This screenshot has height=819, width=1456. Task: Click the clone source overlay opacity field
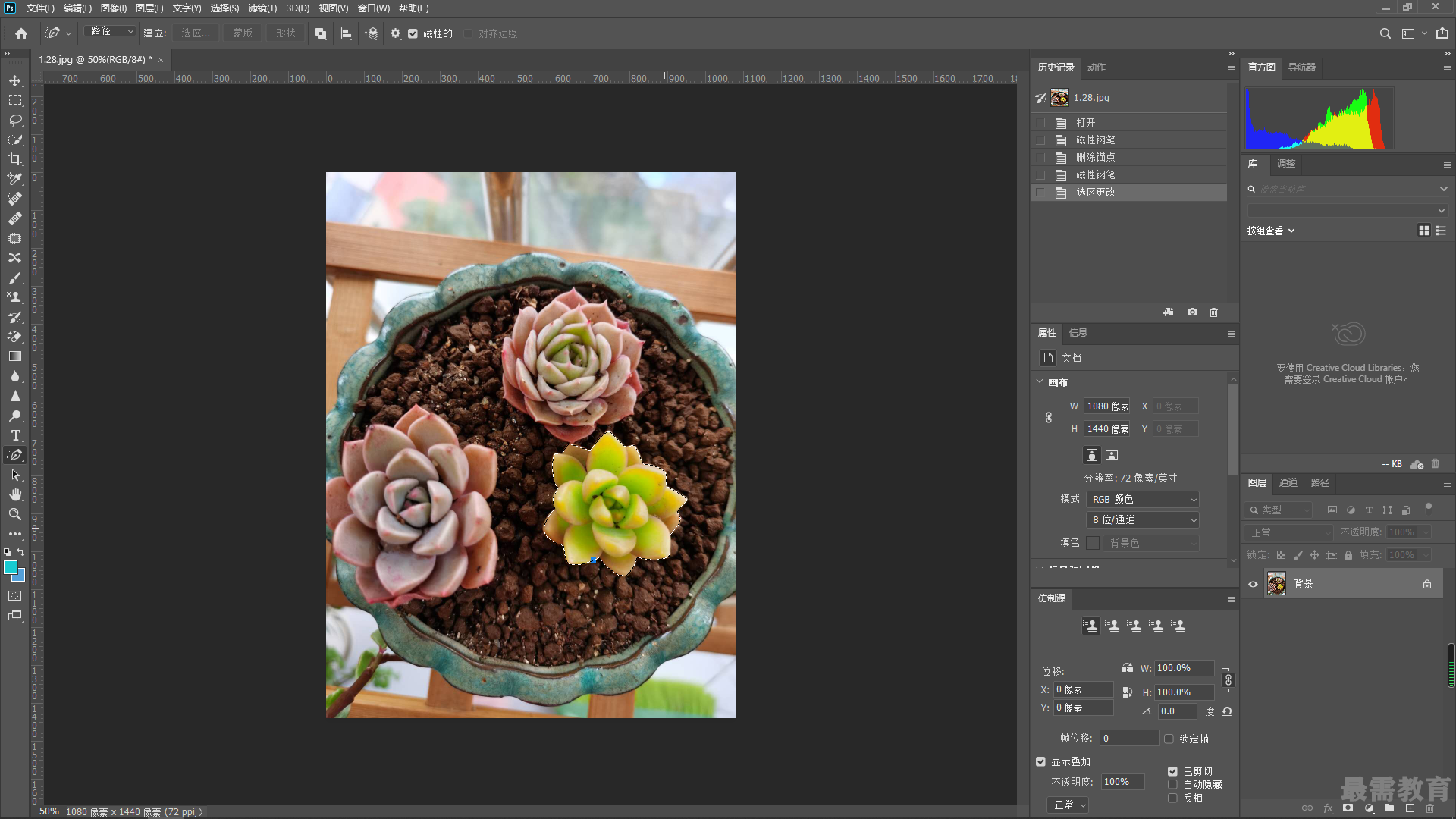[1122, 782]
